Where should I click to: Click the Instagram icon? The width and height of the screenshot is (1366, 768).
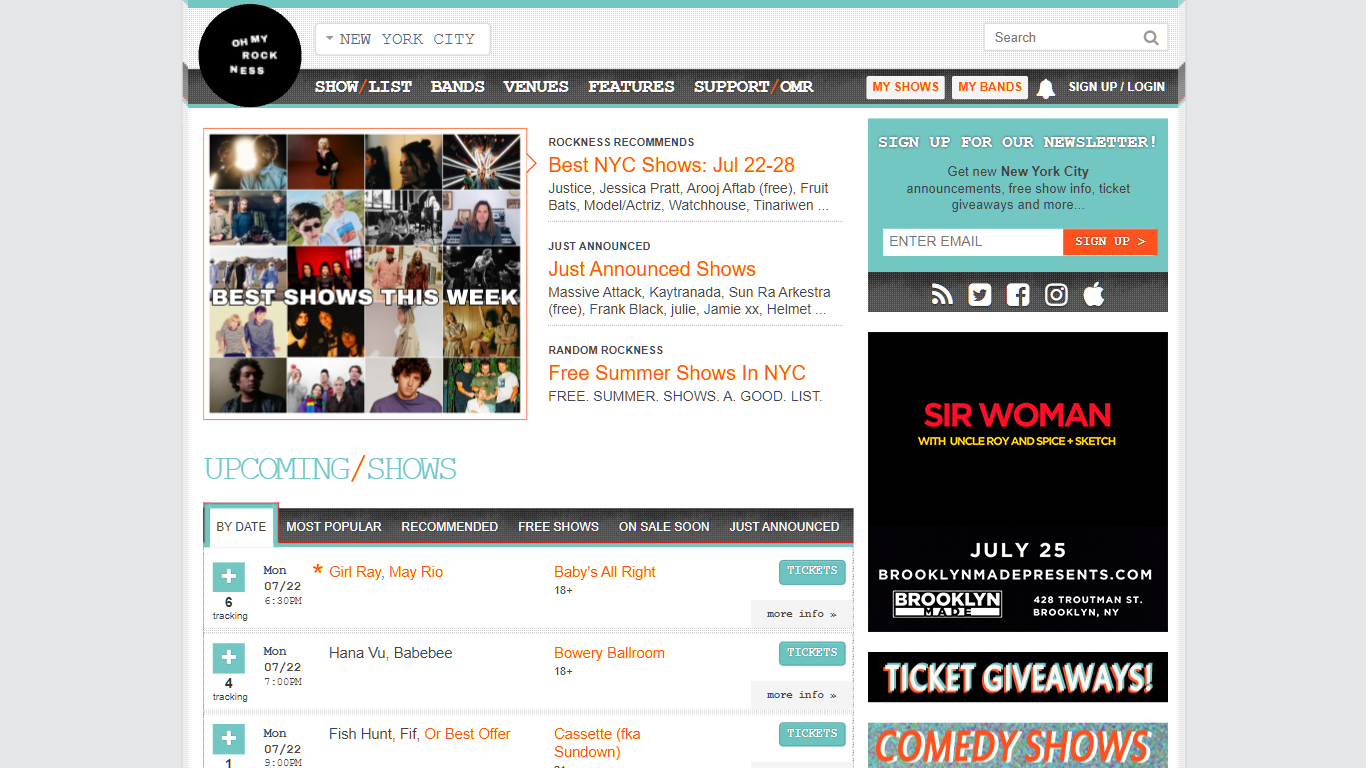(x=1056, y=294)
